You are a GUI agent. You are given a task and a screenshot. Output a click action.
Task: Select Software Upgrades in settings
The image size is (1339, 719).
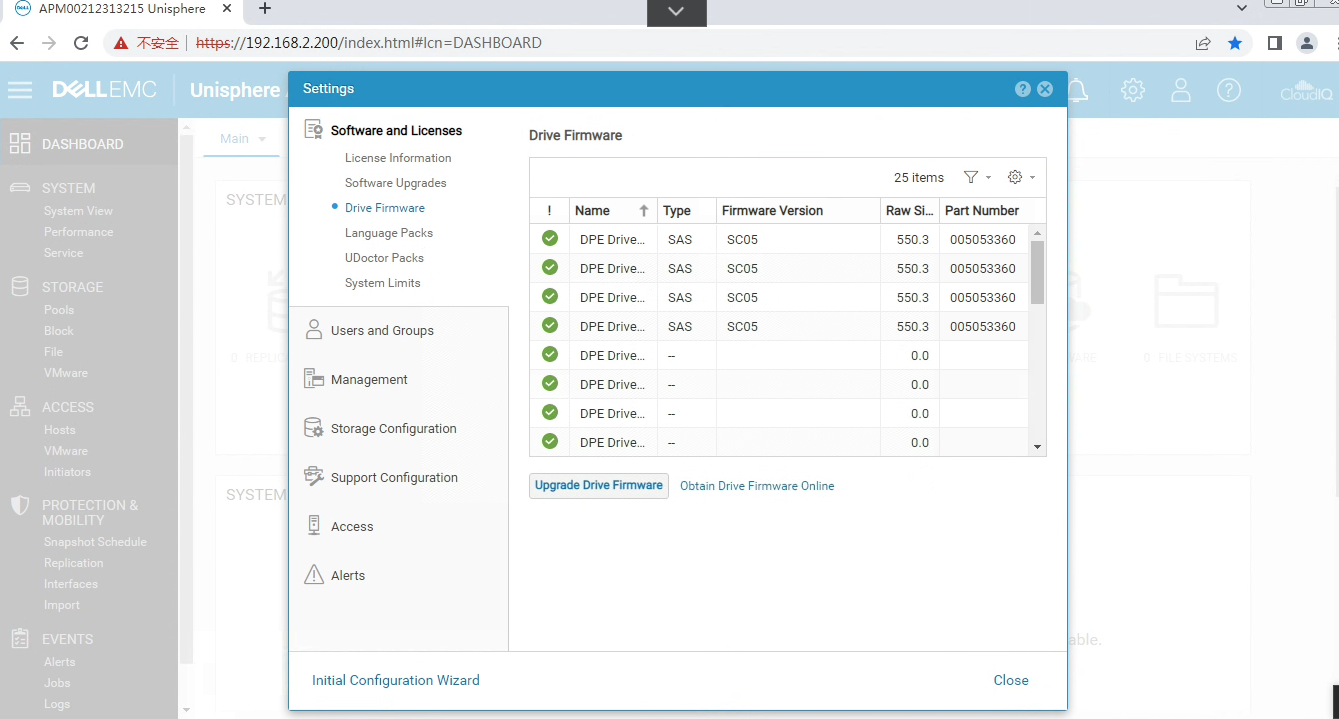click(x=396, y=183)
